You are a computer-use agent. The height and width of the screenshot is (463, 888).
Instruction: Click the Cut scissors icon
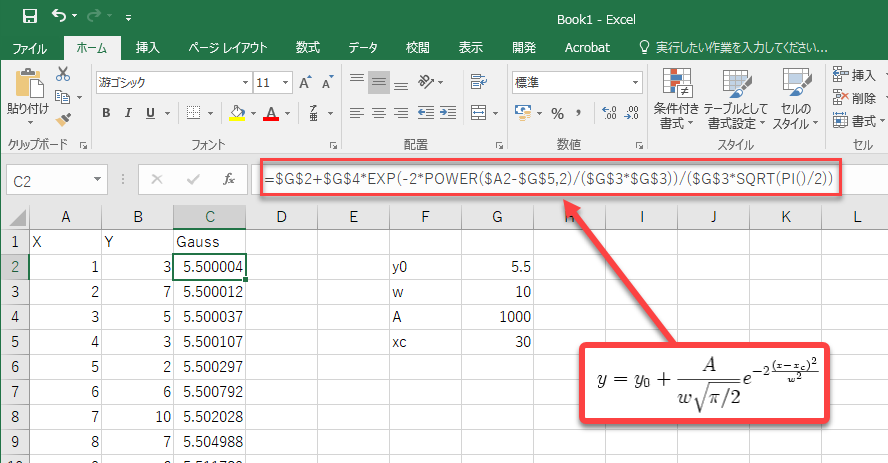[x=63, y=74]
